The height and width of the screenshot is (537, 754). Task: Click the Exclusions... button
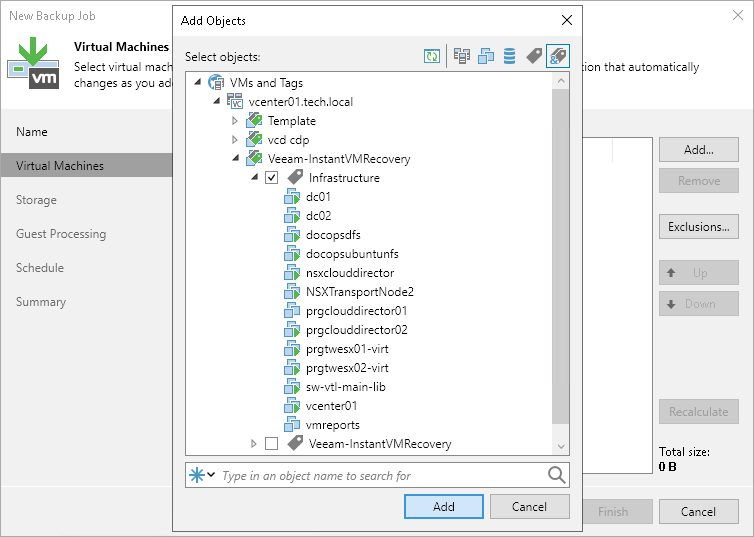(x=699, y=226)
